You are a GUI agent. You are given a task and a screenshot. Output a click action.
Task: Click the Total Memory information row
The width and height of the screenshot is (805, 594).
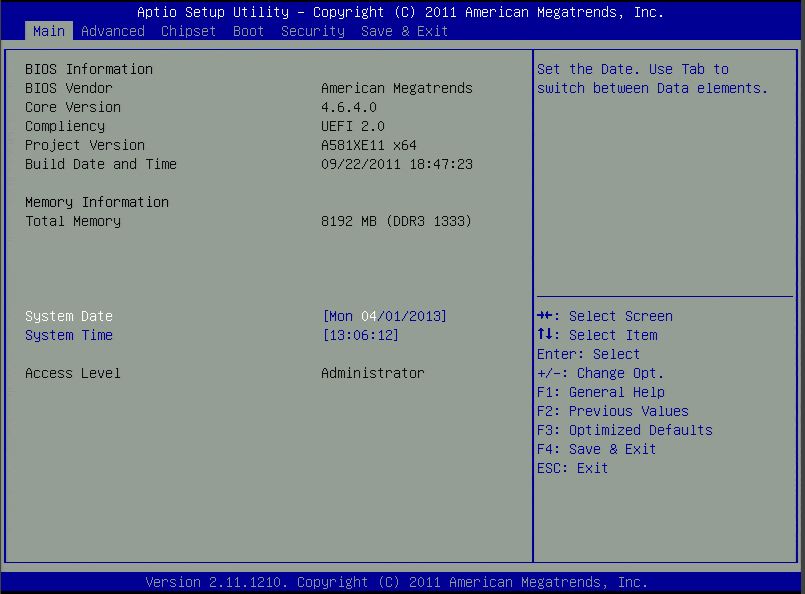75,221
